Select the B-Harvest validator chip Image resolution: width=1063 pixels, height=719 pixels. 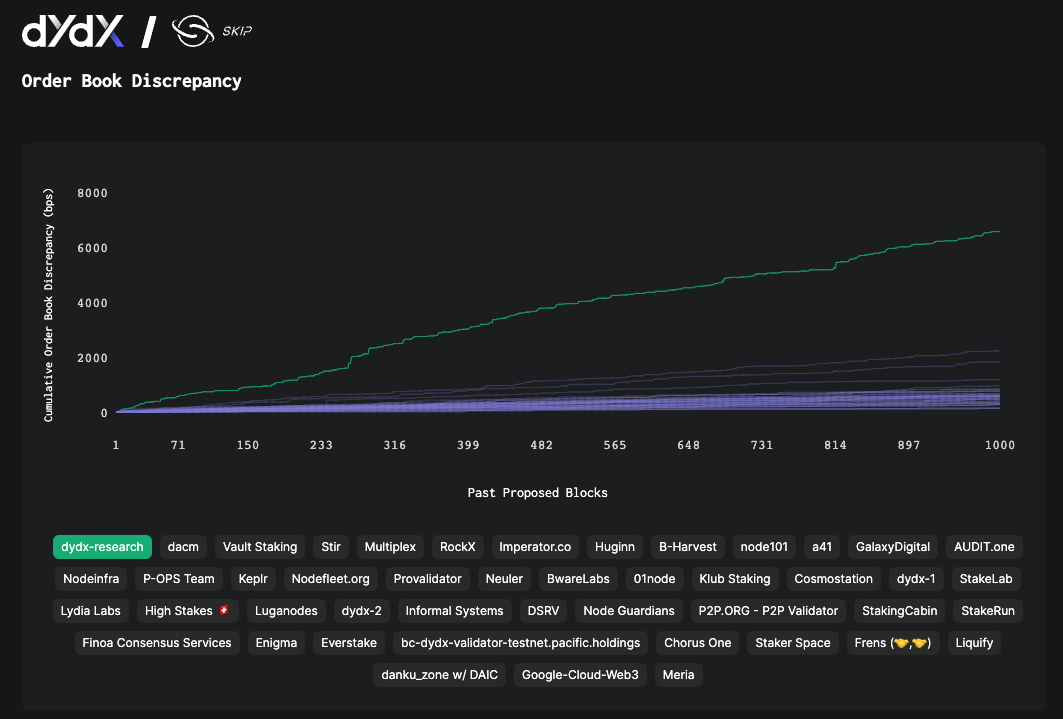click(x=687, y=547)
